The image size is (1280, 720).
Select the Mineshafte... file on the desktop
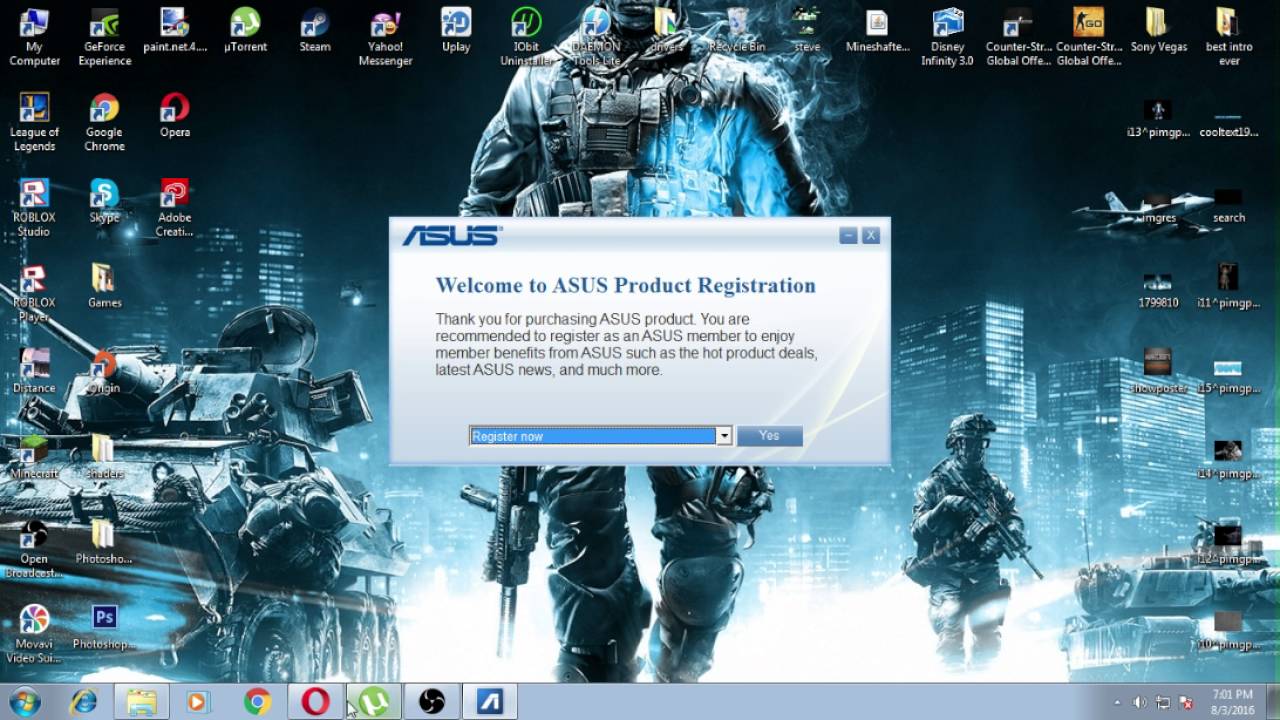point(877,30)
